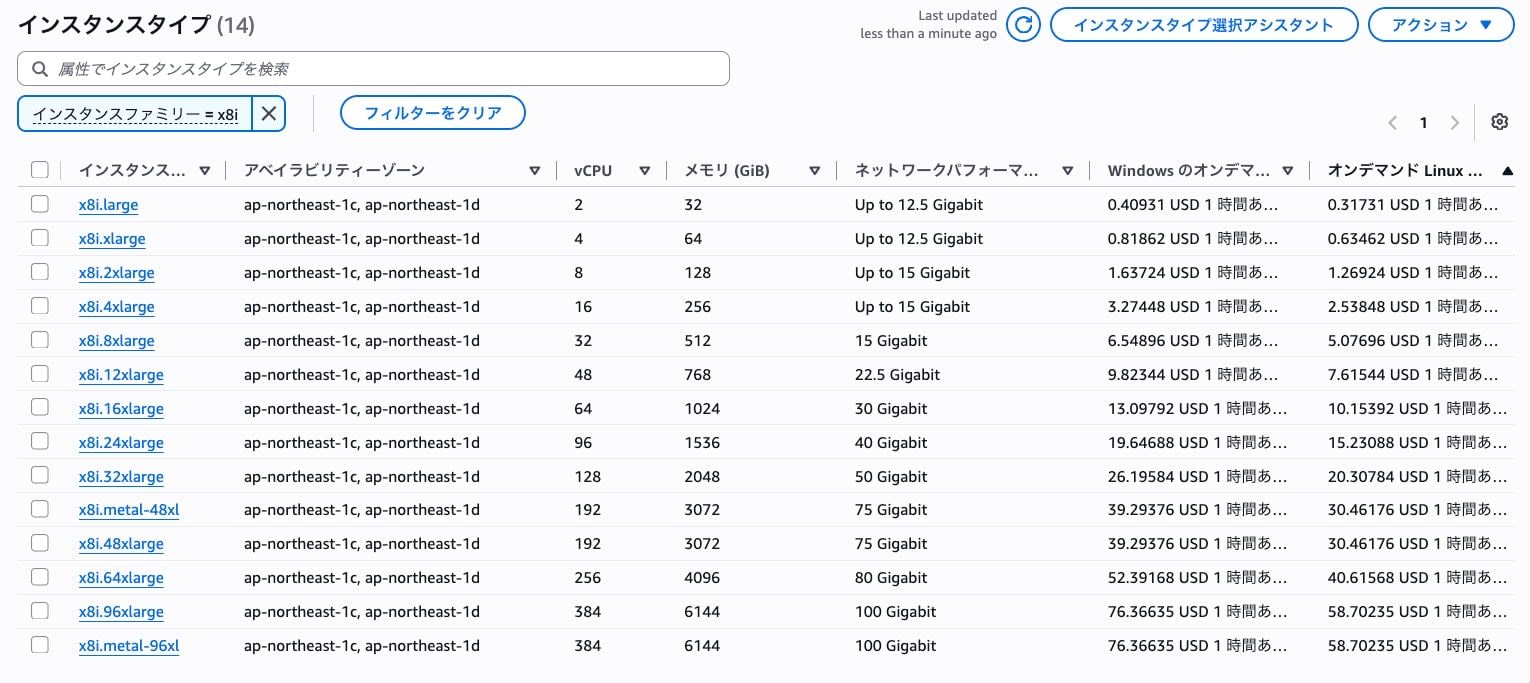
Task: Sort by インスタンス column arrow
Action: tap(205, 171)
